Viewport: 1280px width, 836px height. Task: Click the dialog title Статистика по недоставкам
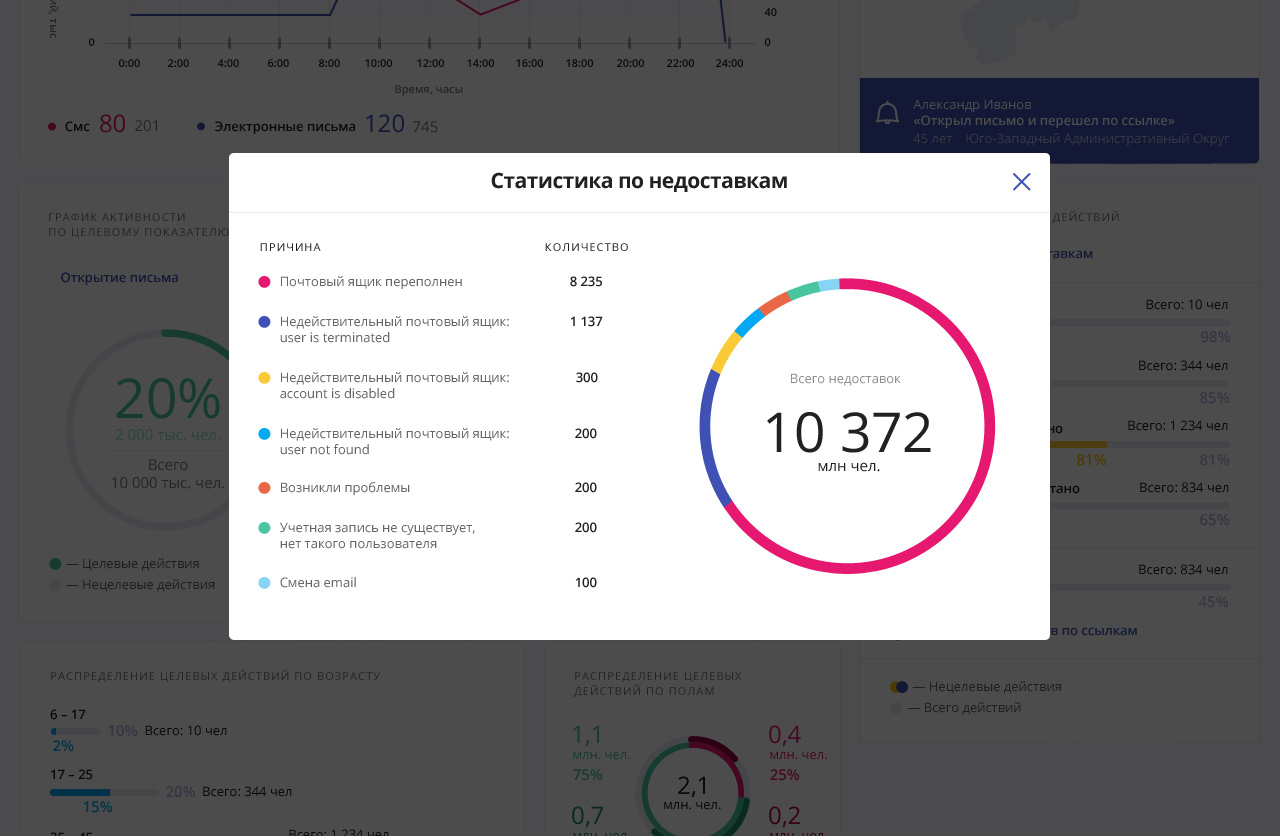639,181
